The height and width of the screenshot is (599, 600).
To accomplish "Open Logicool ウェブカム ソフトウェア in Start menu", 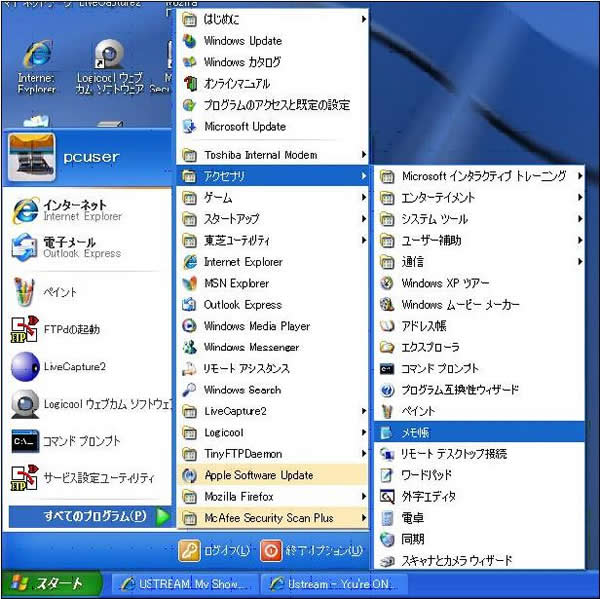I will [x=89, y=404].
